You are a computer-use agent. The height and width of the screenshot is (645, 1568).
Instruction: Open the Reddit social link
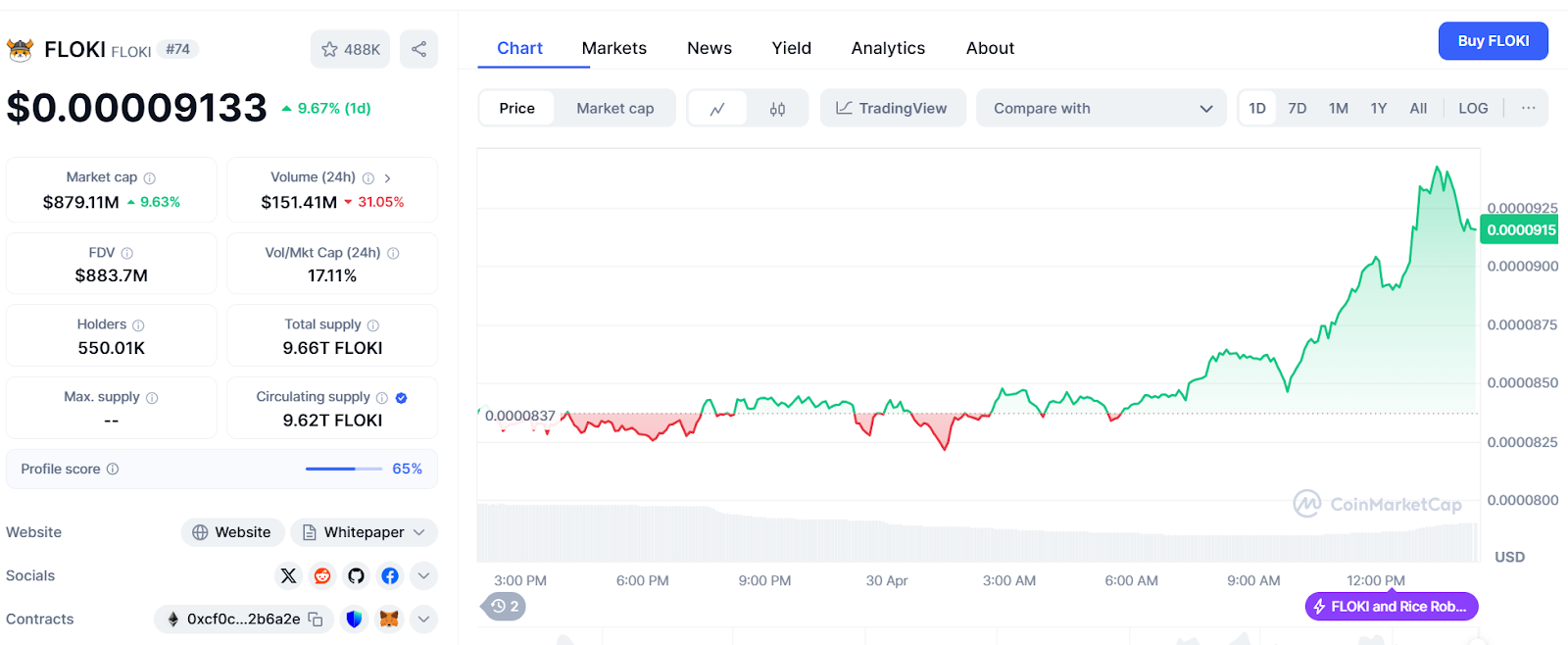[x=322, y=575]
